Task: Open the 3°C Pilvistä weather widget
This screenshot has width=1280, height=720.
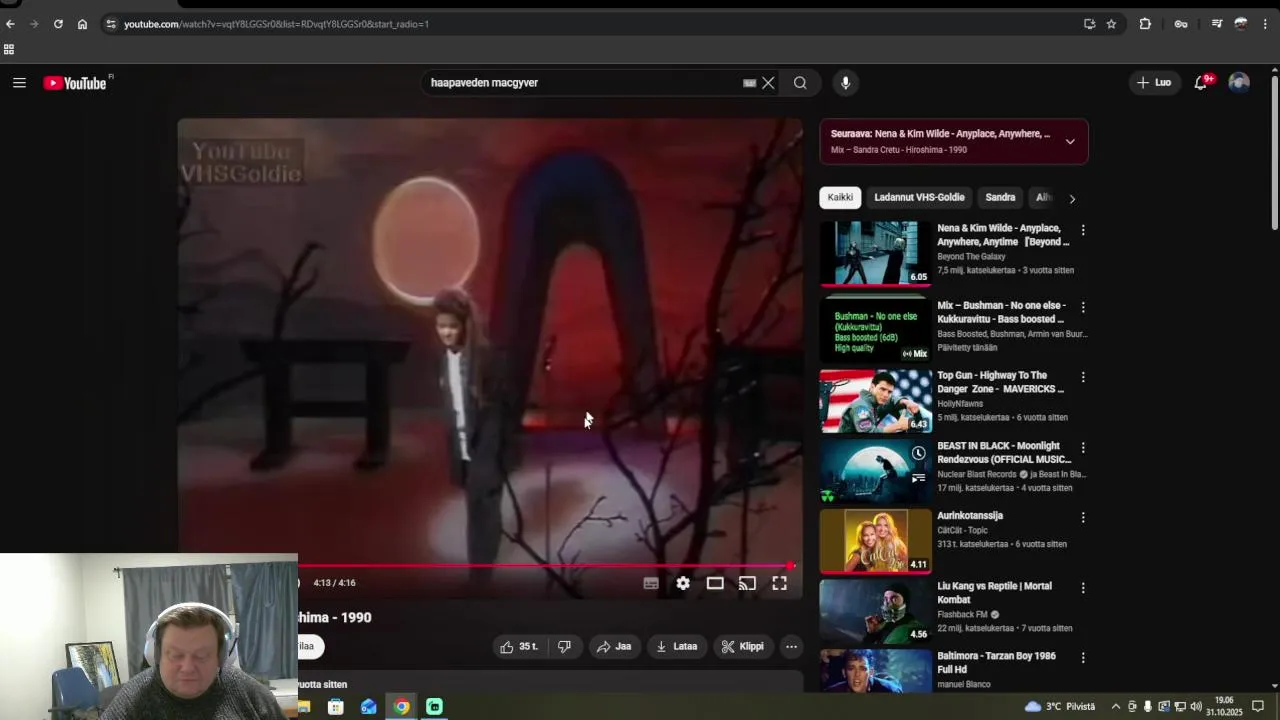Action: tap(1060, 707)
